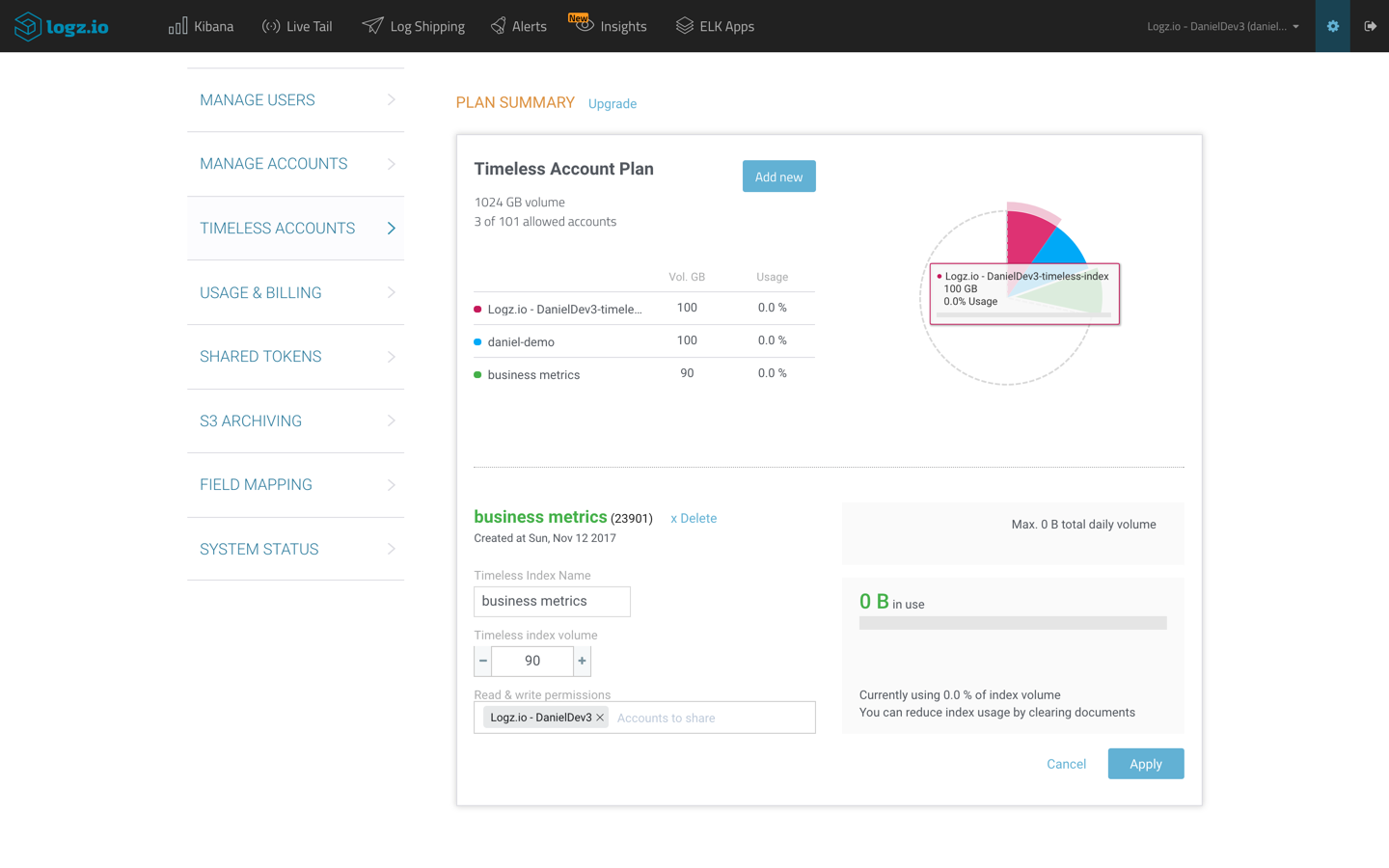Open S3 Archiving page
The image size is (1389, 868).
coord(295,420)
